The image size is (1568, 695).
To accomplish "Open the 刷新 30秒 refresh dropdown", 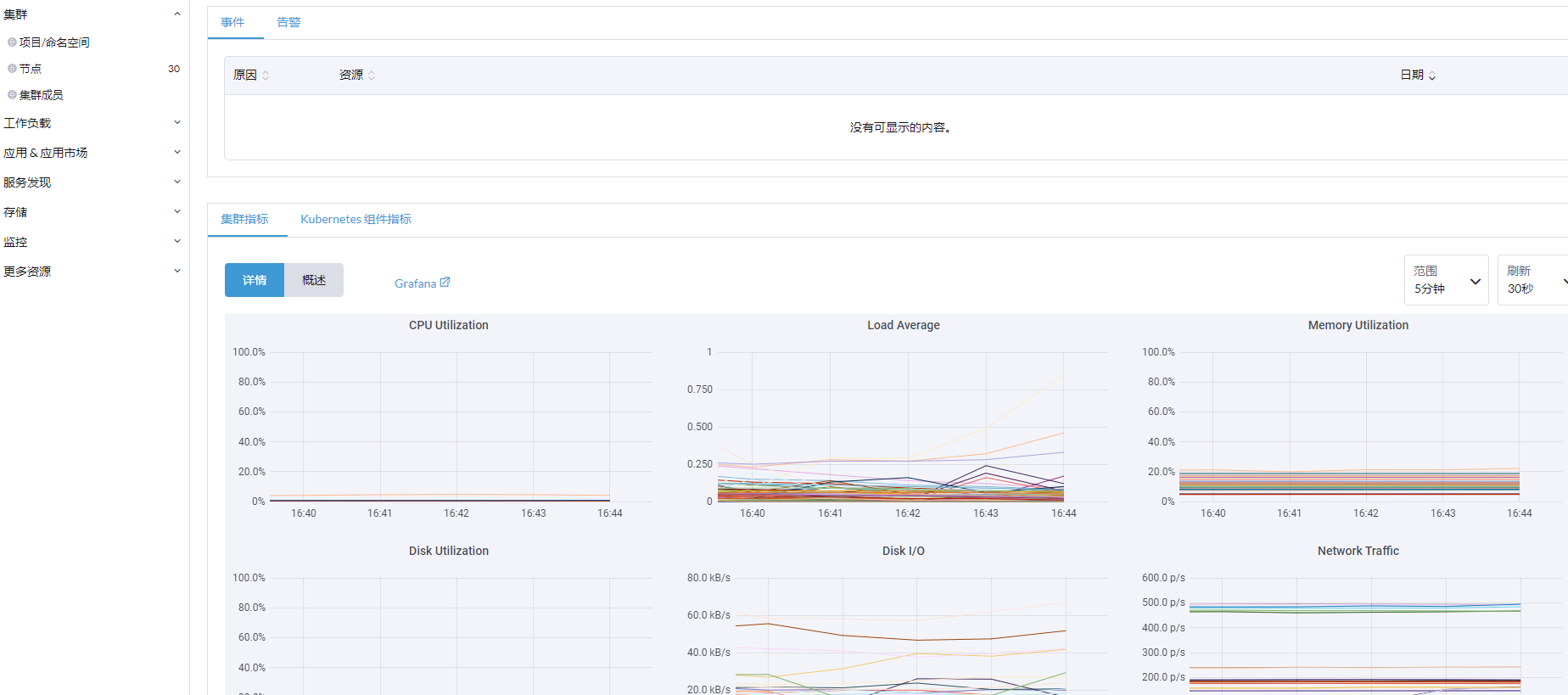I will (x=1532, y=280).
